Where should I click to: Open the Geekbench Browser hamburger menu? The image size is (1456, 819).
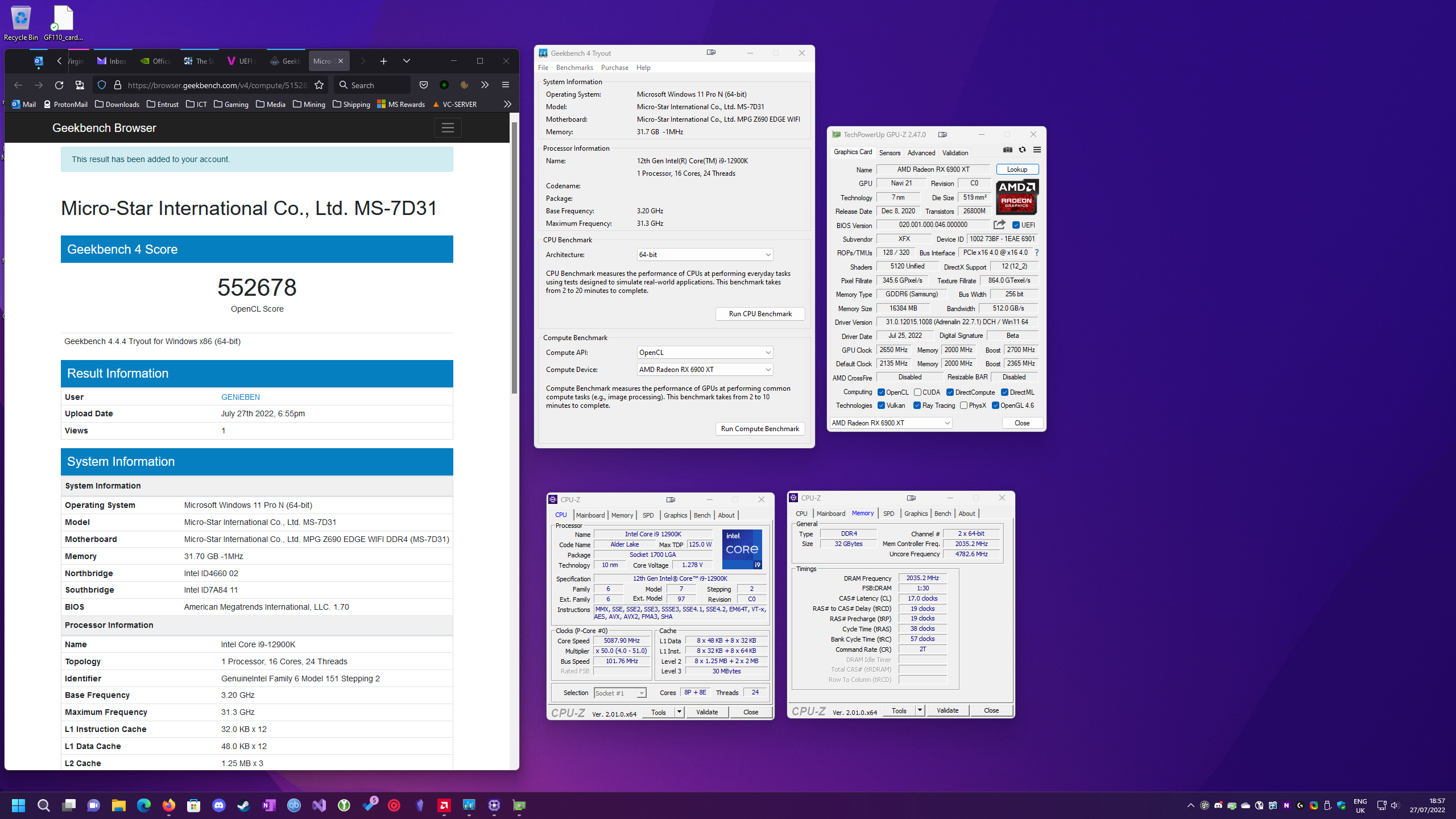click(x=448, y=128)
